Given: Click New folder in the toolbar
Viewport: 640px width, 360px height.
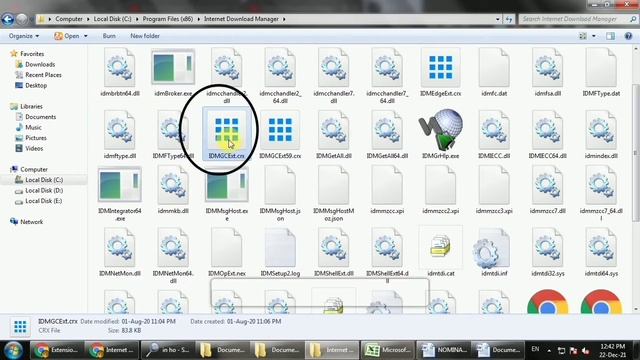Looking at the screenshot, I should click(x=145, y=36).
